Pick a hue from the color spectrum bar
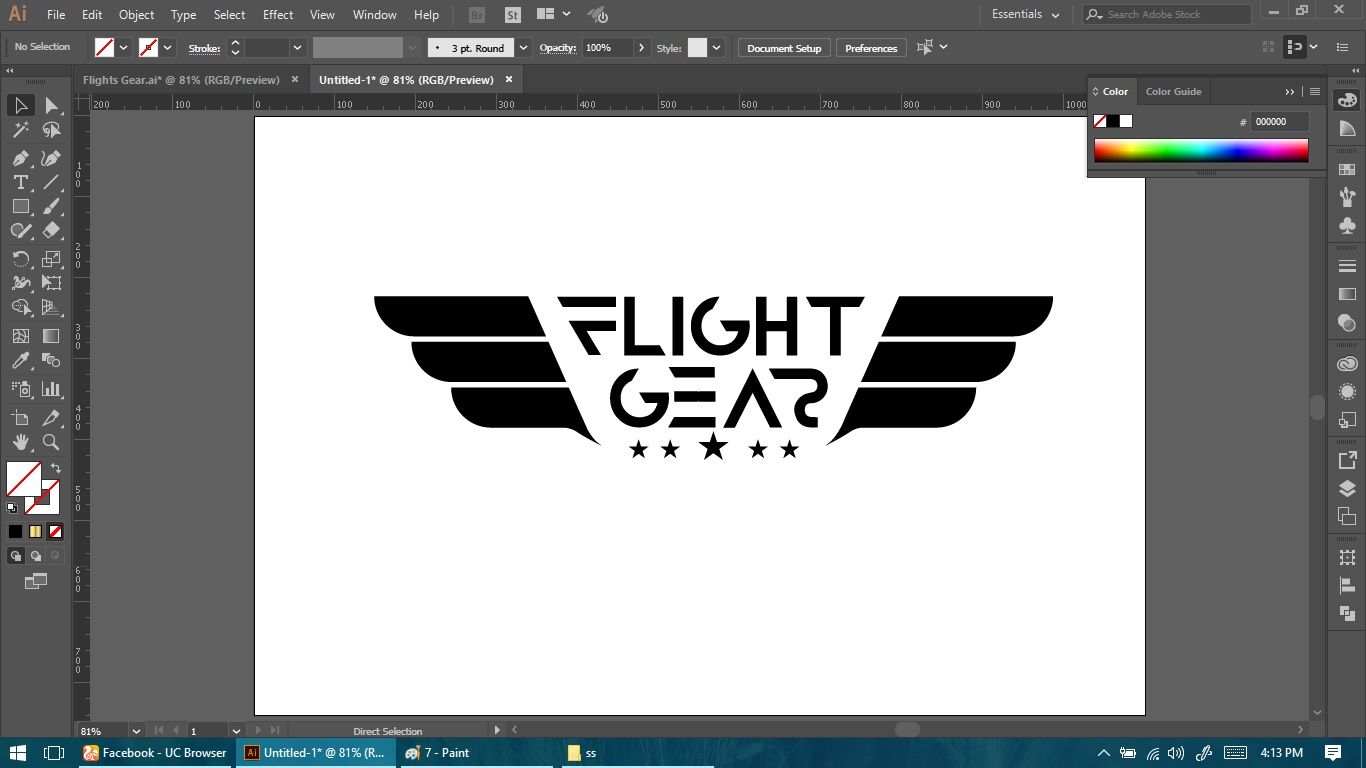 pos(1201,151)
